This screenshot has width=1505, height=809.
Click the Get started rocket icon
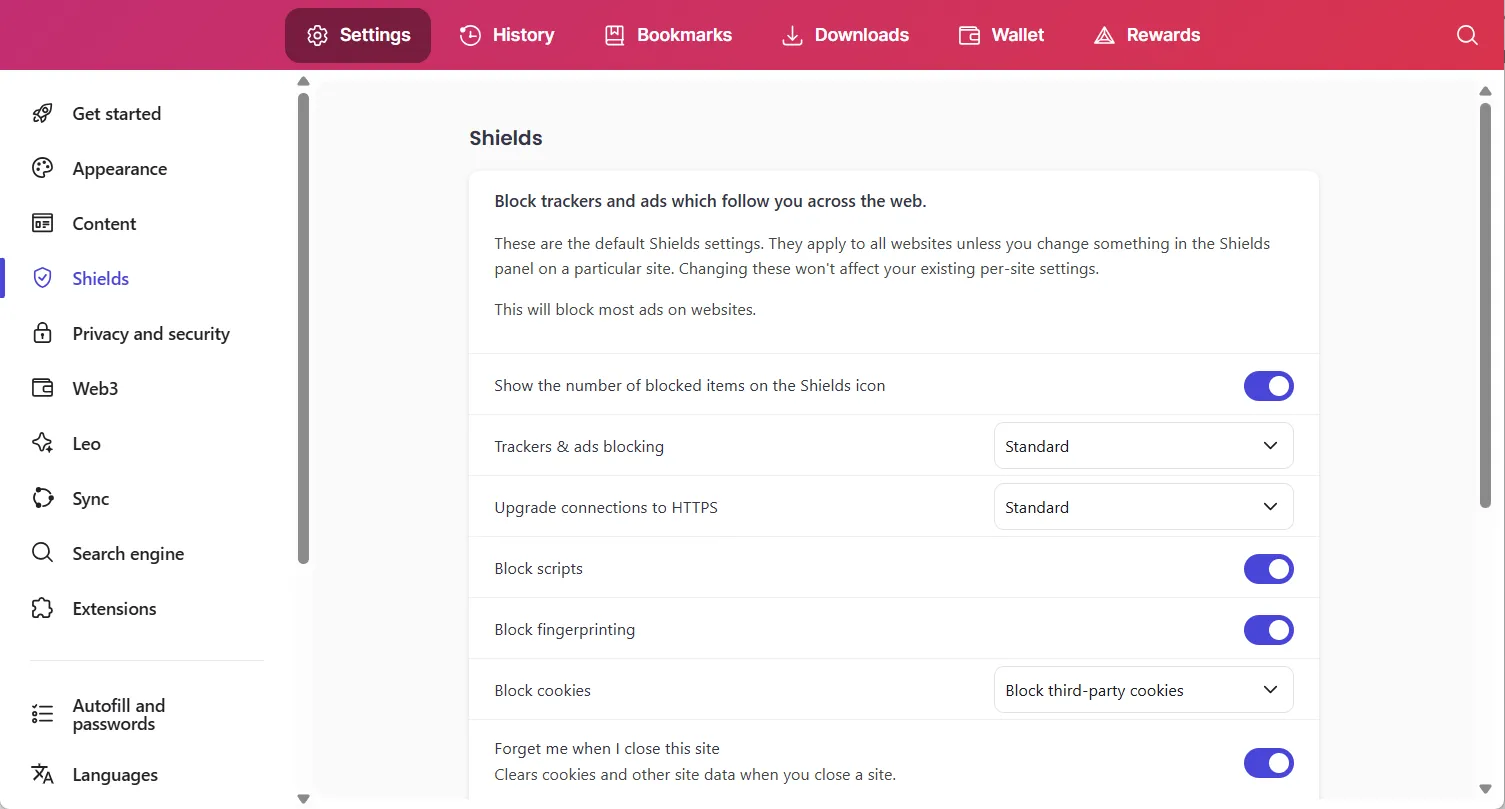pyautogui.click(x=42, y=114)
